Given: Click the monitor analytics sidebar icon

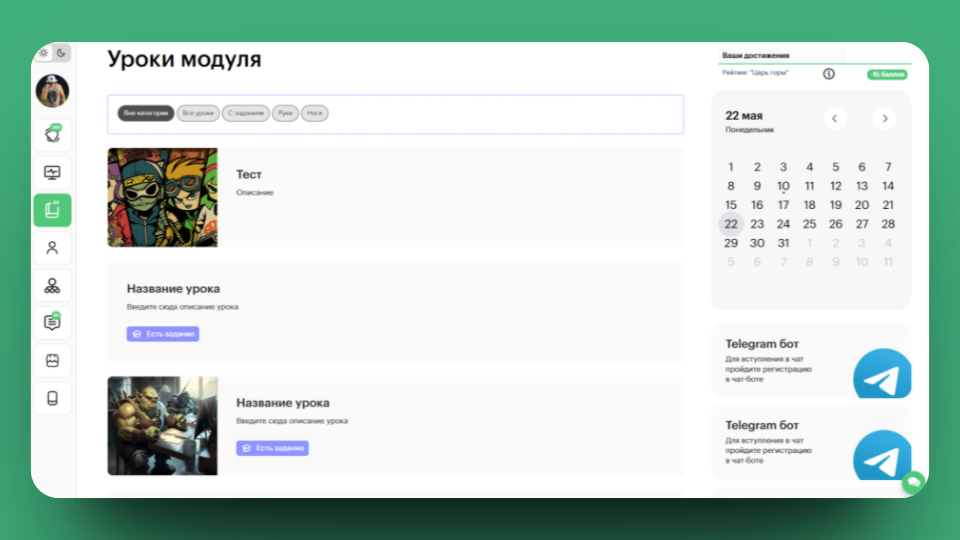Looking at the screenshot, I should tap(52, 172).
